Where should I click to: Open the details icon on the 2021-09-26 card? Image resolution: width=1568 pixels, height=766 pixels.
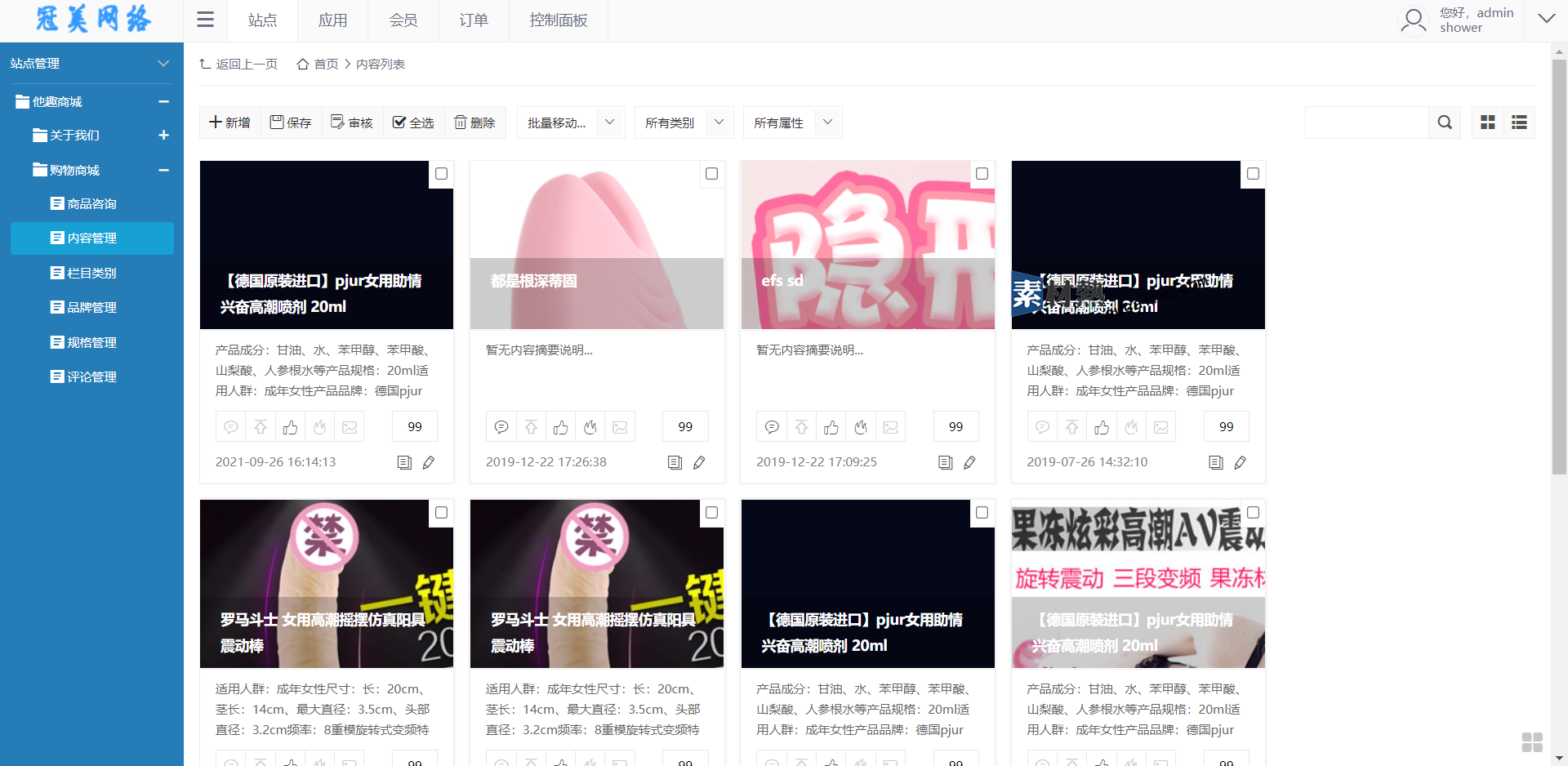coord(404,462)
